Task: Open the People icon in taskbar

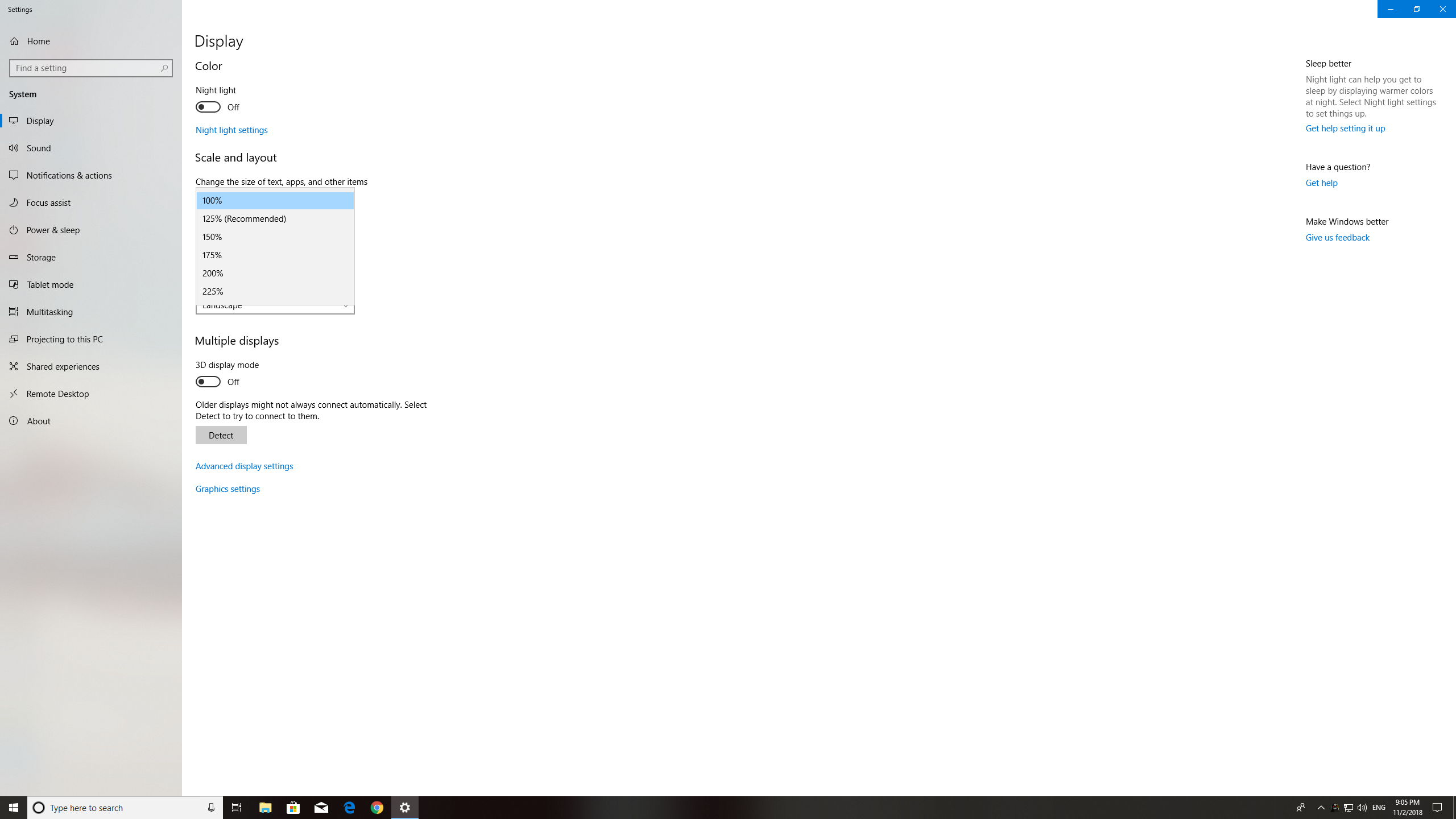Action: tap(1300, 808)
